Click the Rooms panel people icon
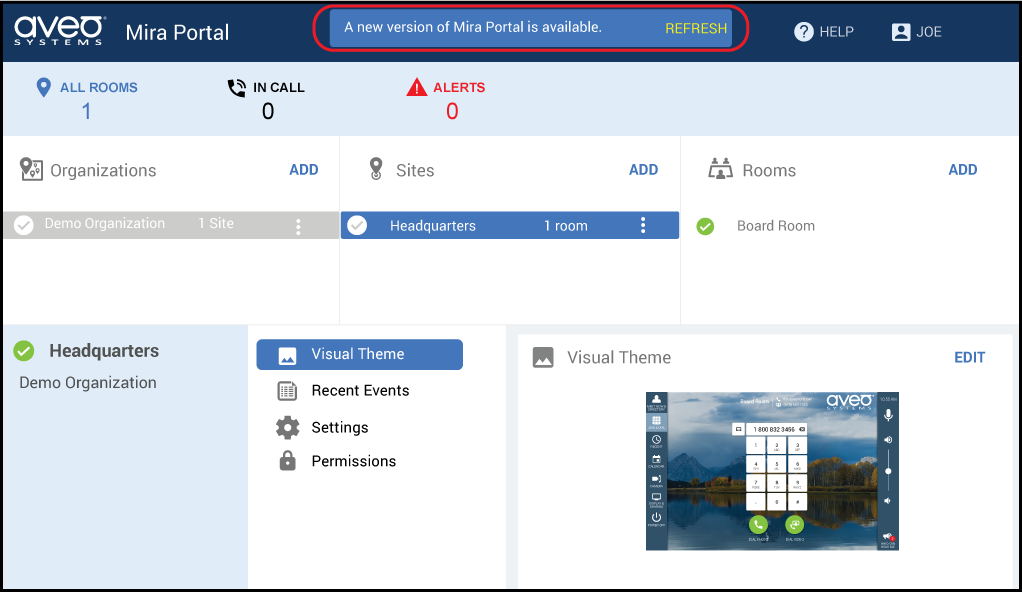This screenshot has height=592, width=1022. point(720,169)
